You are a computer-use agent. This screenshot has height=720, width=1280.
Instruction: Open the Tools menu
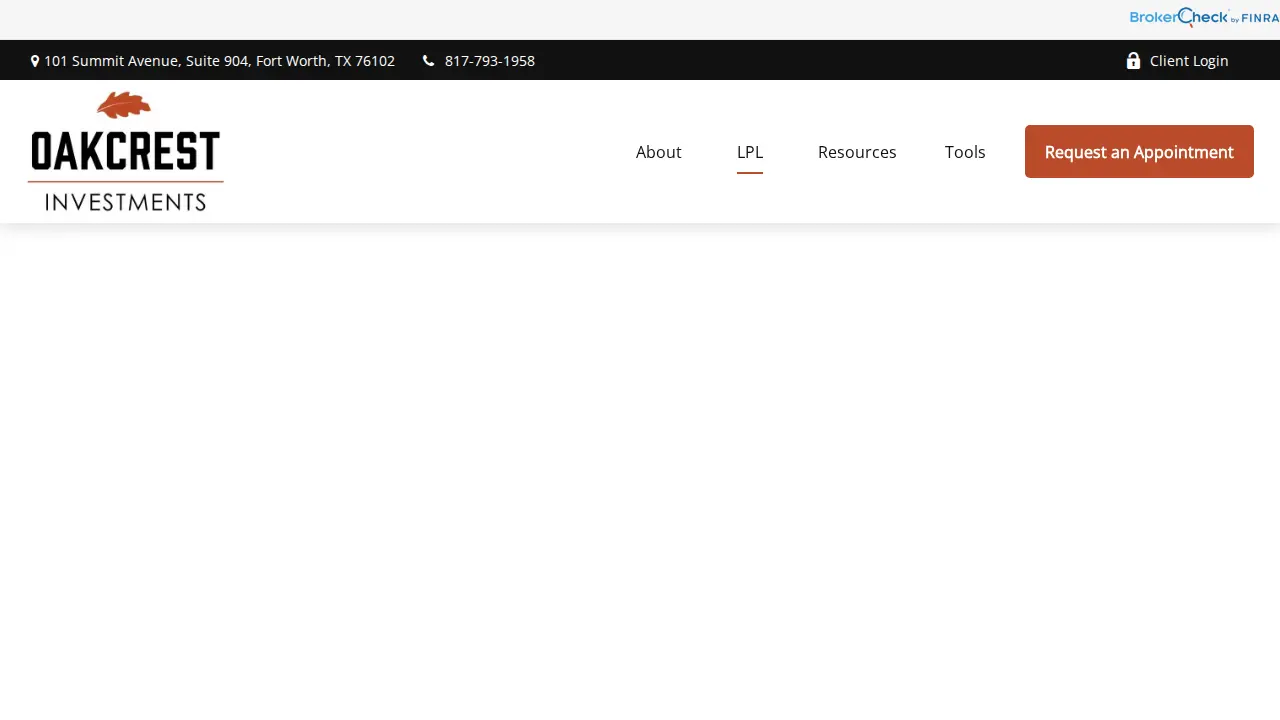point(965,152)
